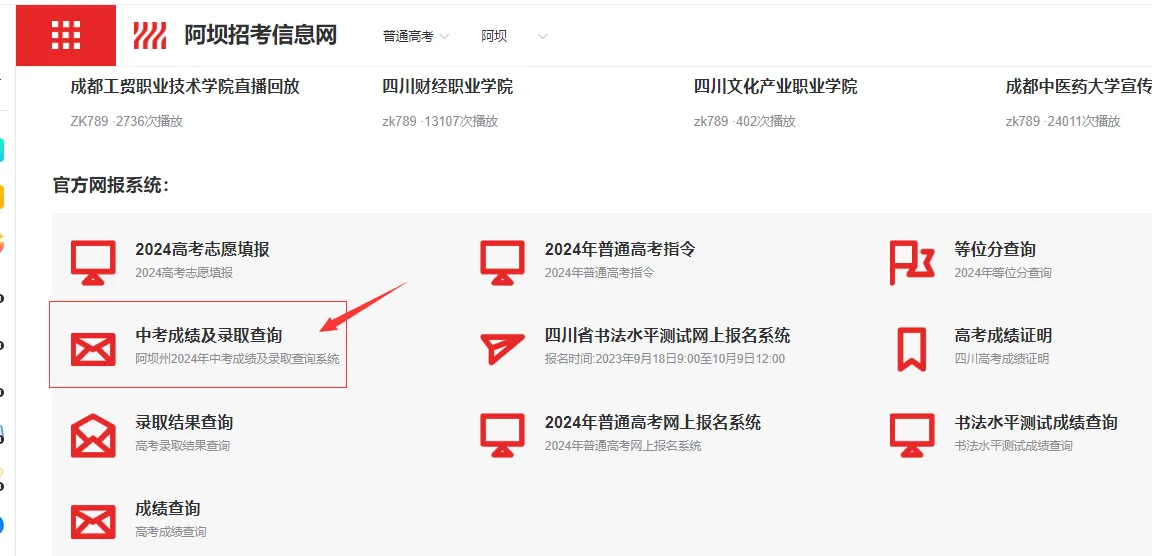Click monitor icon beside 2024年普通高考指令

503,262
